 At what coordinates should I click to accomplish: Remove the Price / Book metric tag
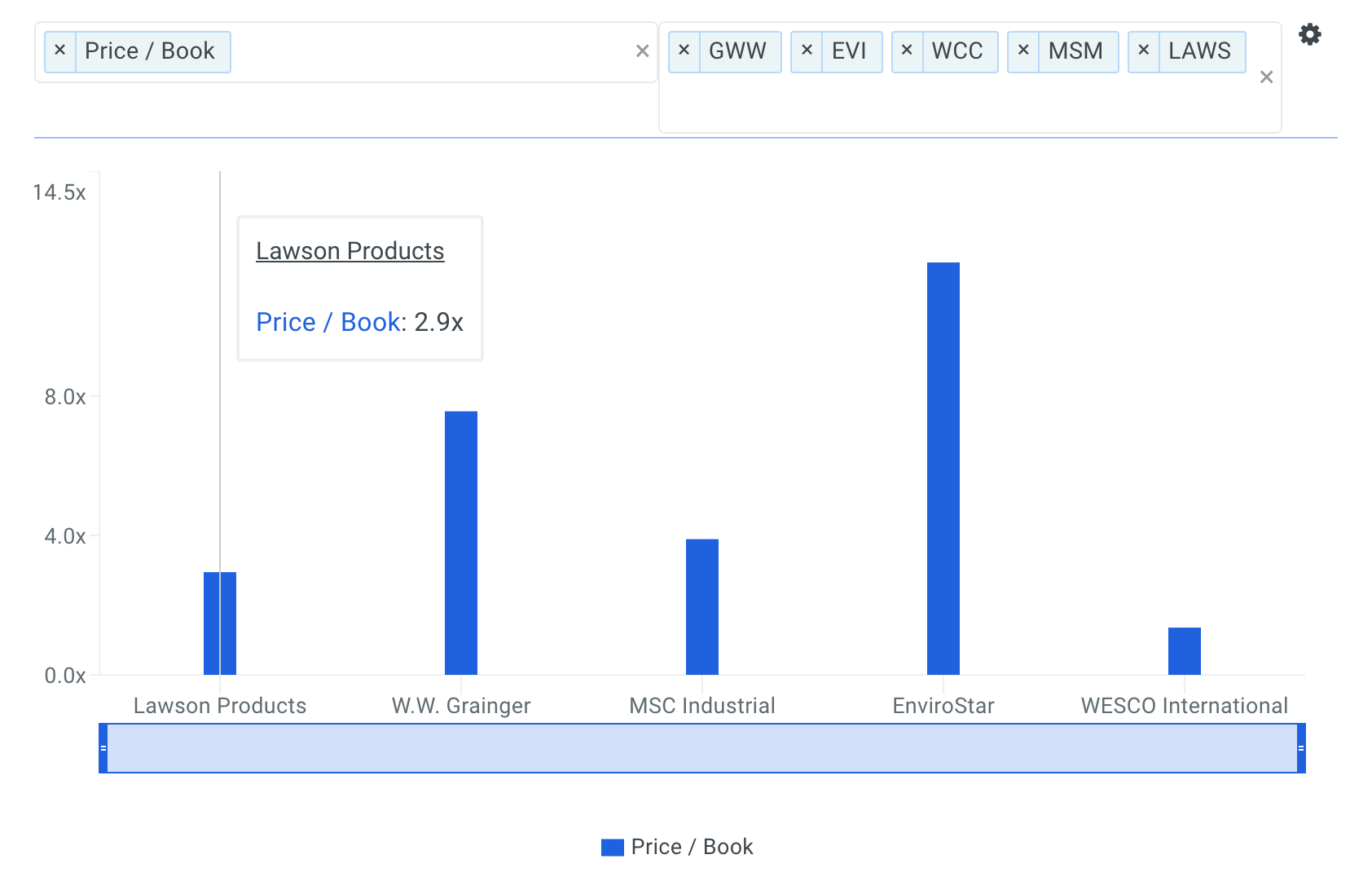pyautogui.click(x=59, y=51)
